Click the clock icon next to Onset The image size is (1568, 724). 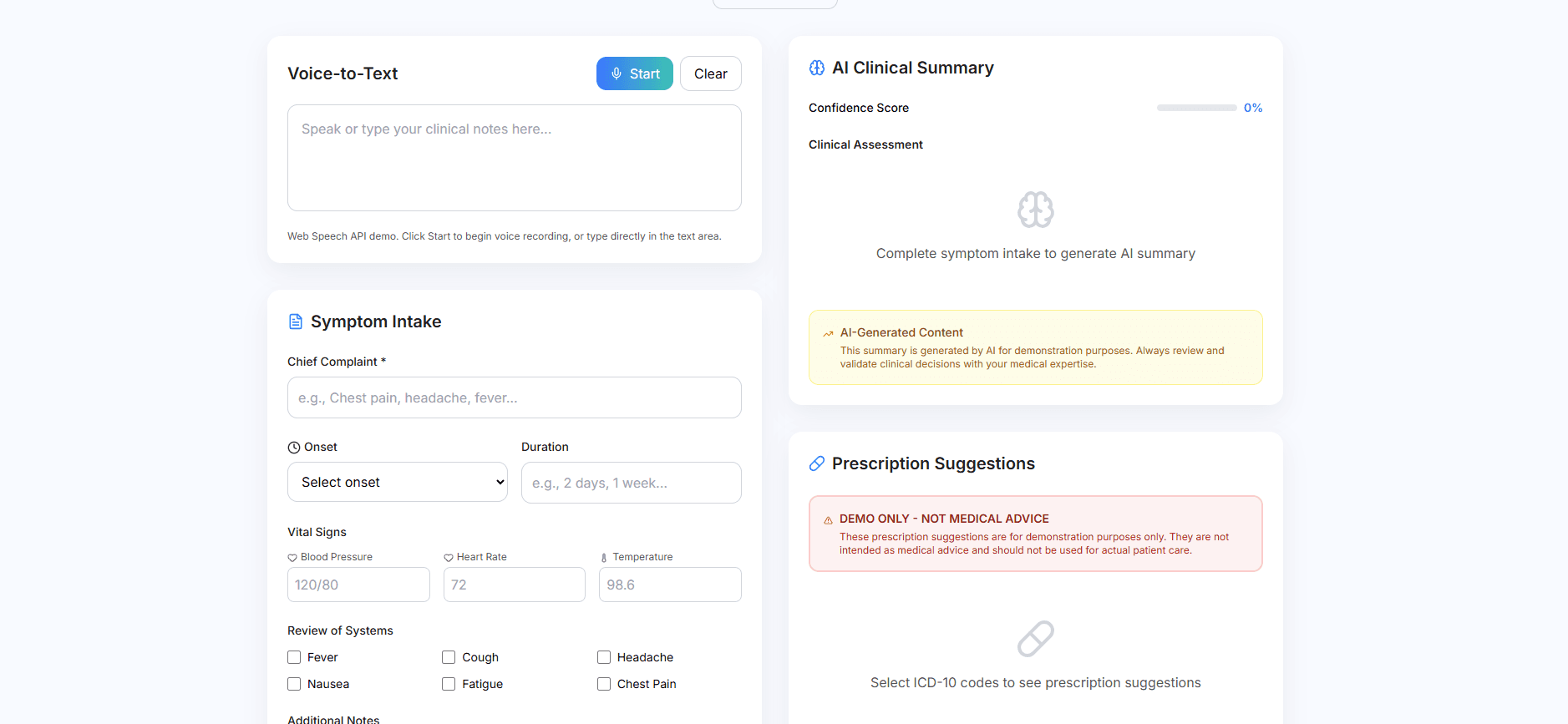click(292, 447)
